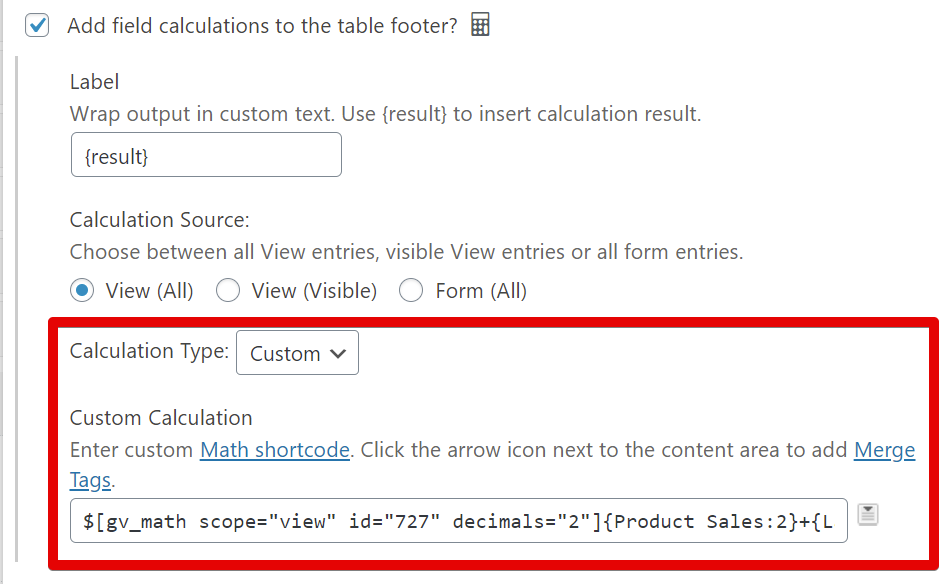Focus the Label {result} text field
This screenshot has height=584, width=950.
point(206,155)
